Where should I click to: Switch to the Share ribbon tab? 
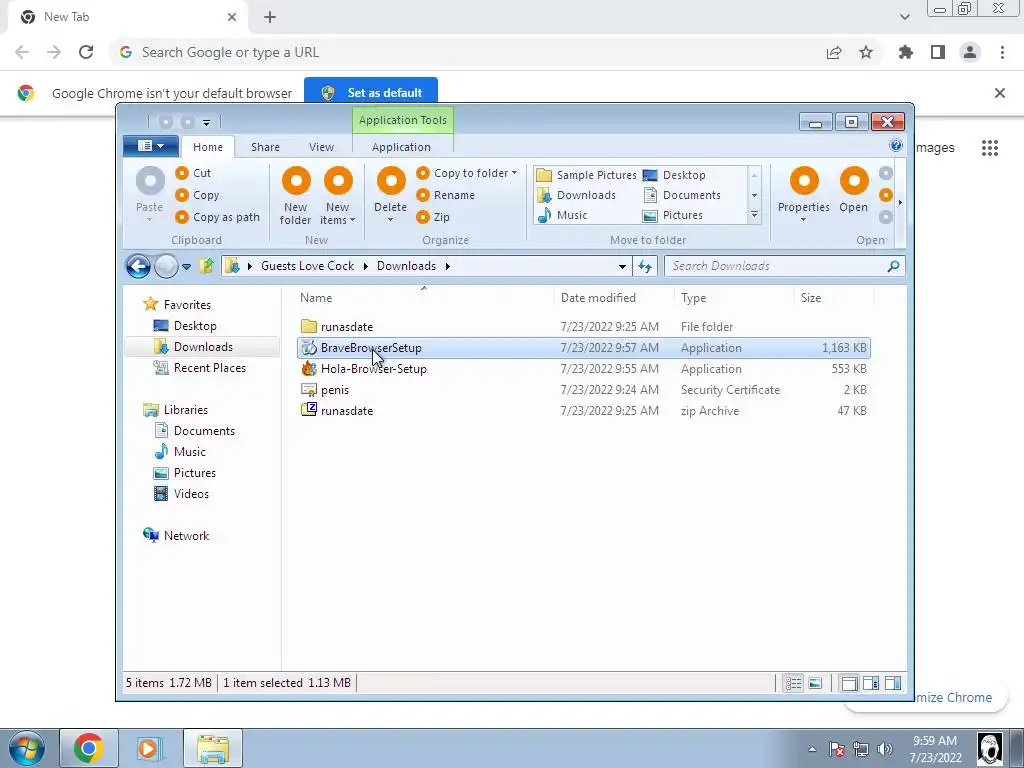click(x=265, y=147)
